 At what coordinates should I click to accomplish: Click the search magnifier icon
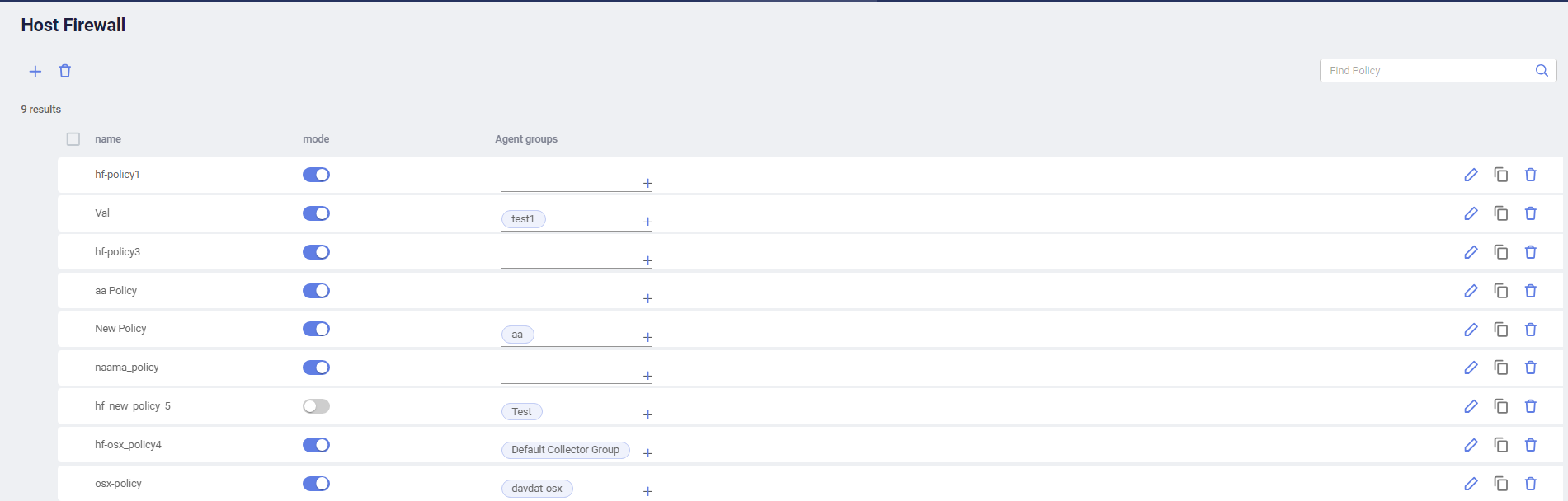(1542, 71)
